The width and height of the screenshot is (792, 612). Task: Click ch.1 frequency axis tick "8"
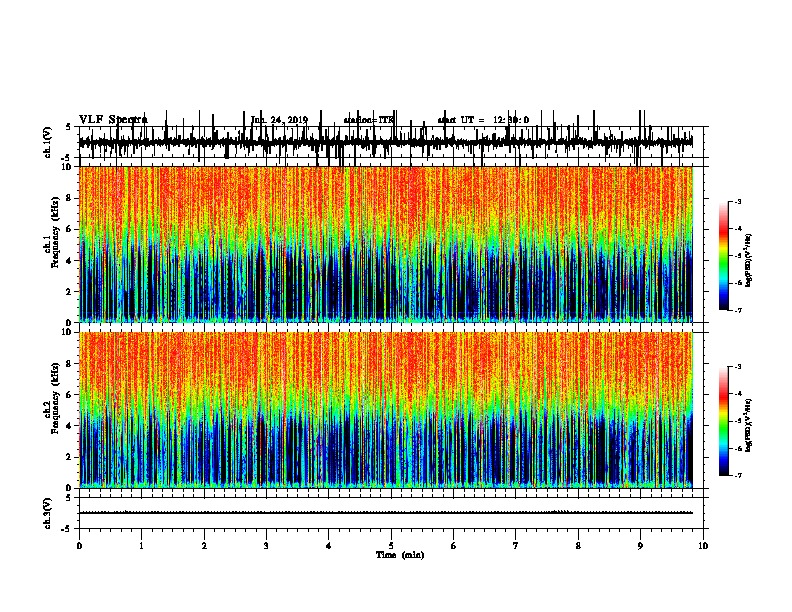tap(70, 198)
